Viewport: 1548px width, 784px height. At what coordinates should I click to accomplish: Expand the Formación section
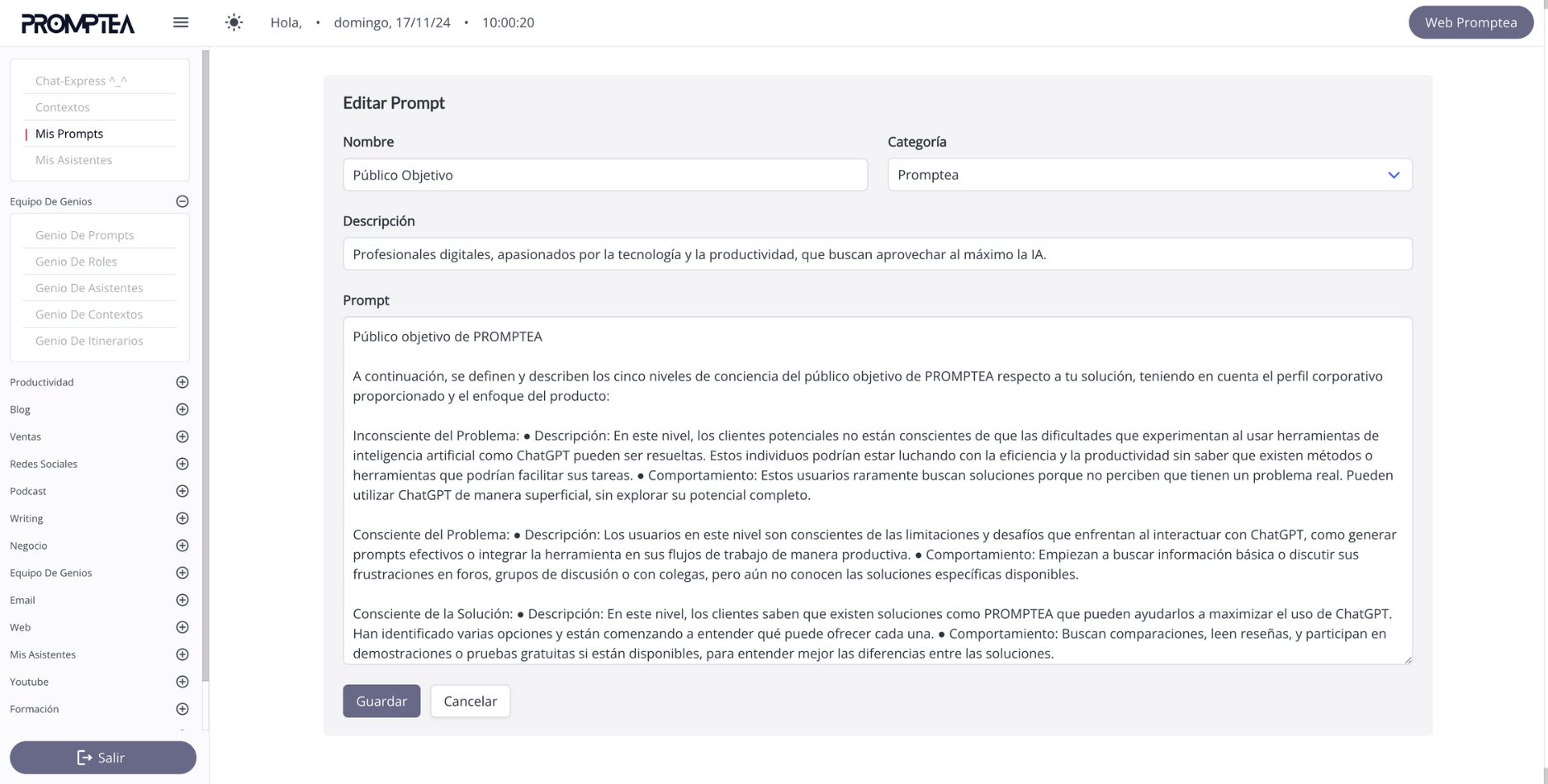pos(182,709)
